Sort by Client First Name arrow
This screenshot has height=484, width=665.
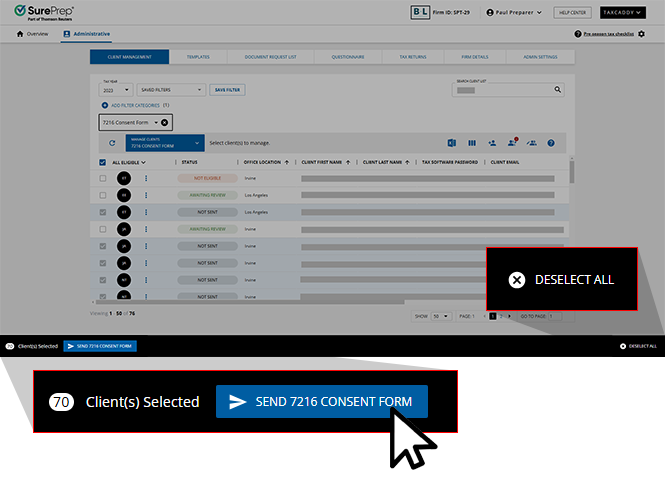coord(348,162)
